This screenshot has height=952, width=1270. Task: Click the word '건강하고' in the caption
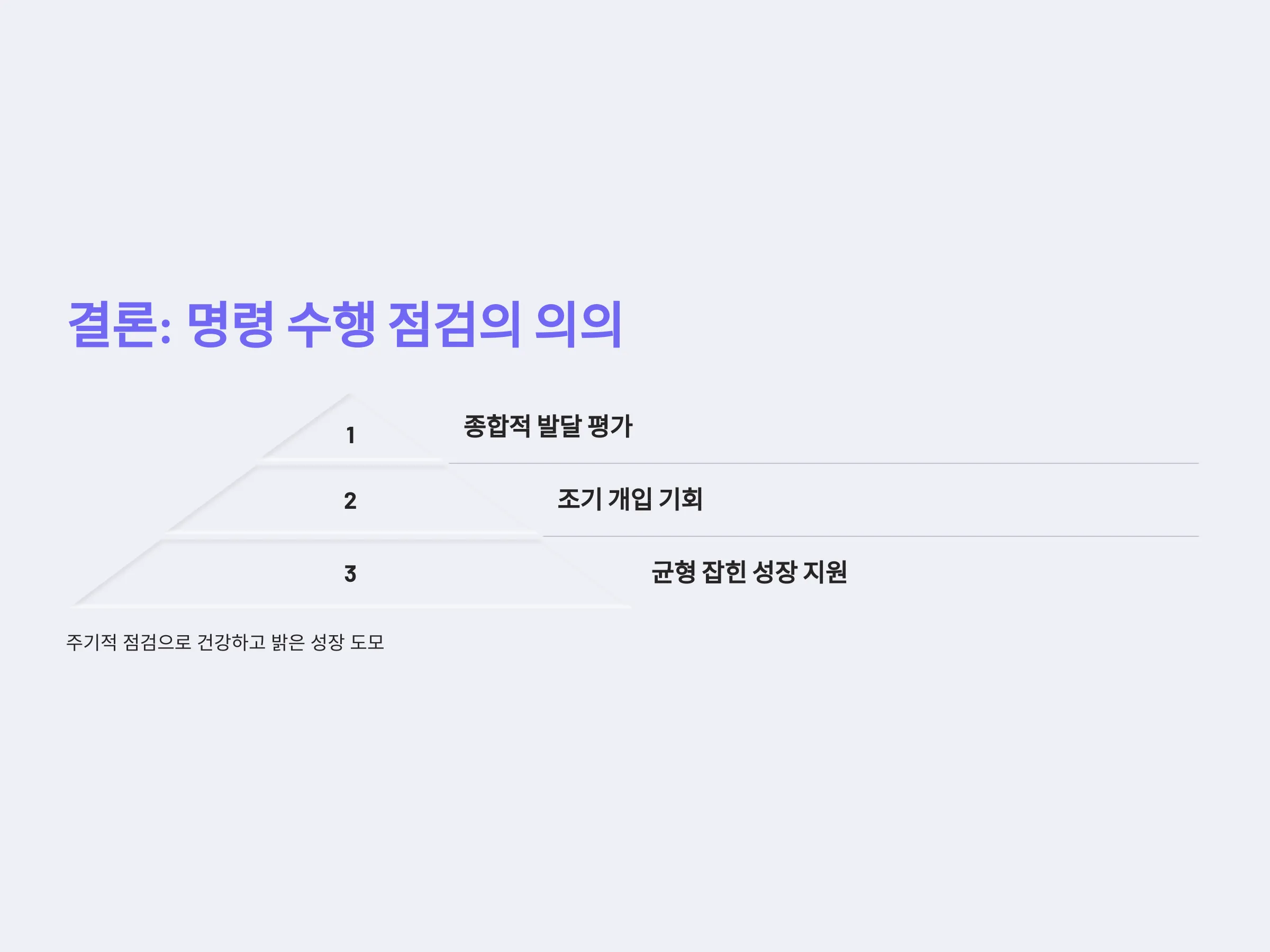pyautogui.click(x=231, y=642)
